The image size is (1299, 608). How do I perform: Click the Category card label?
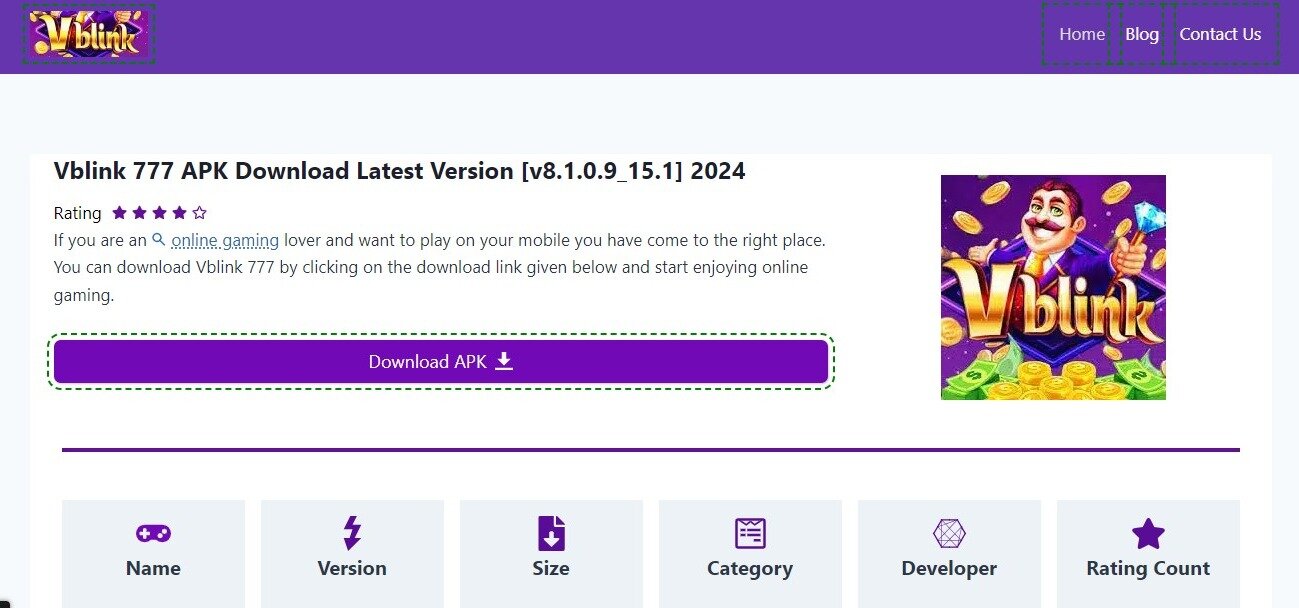click(750, 568)
